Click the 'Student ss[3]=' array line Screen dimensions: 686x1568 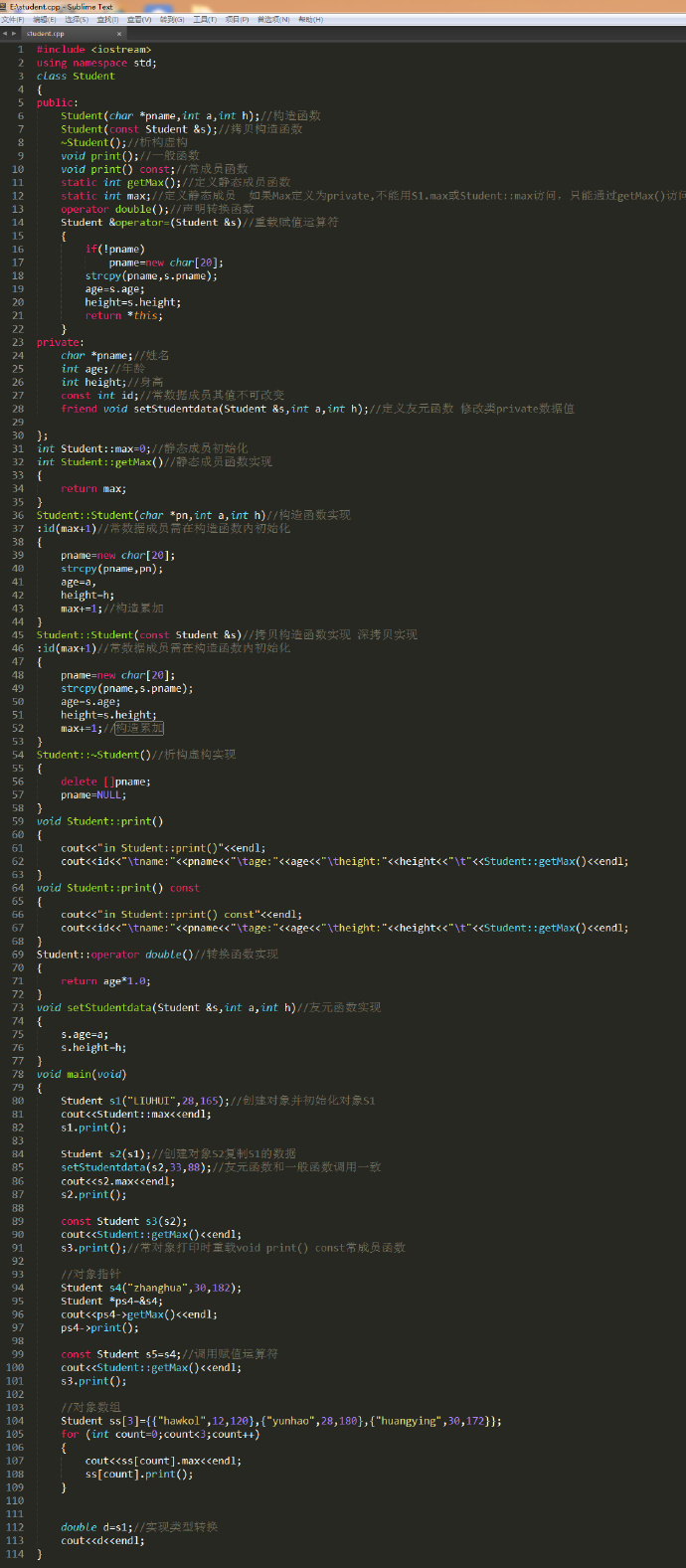pos(281,1421)
